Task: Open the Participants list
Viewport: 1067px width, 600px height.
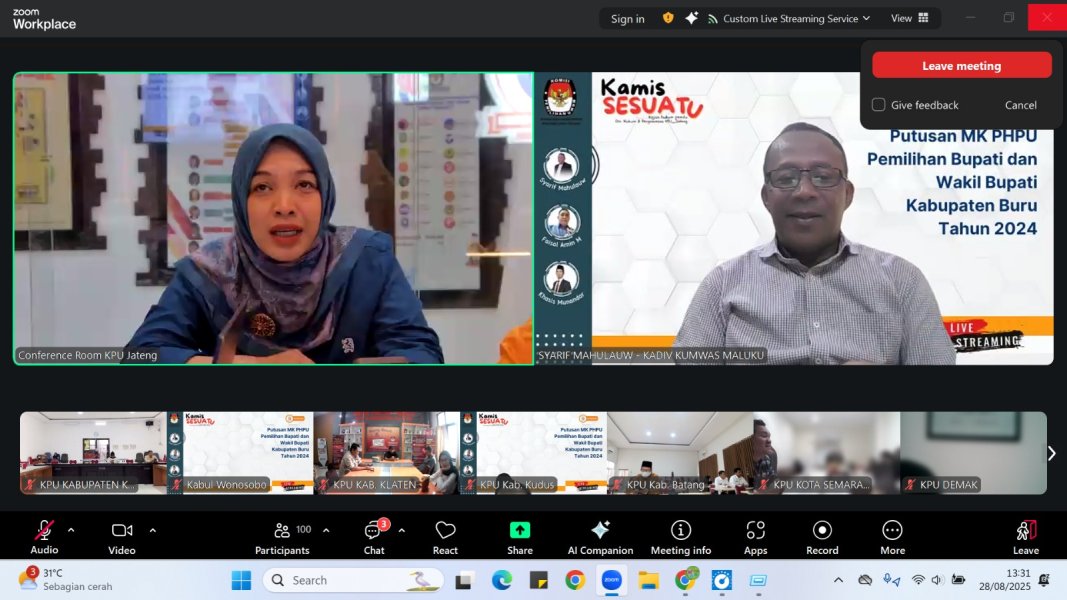Action: [282, 536]
